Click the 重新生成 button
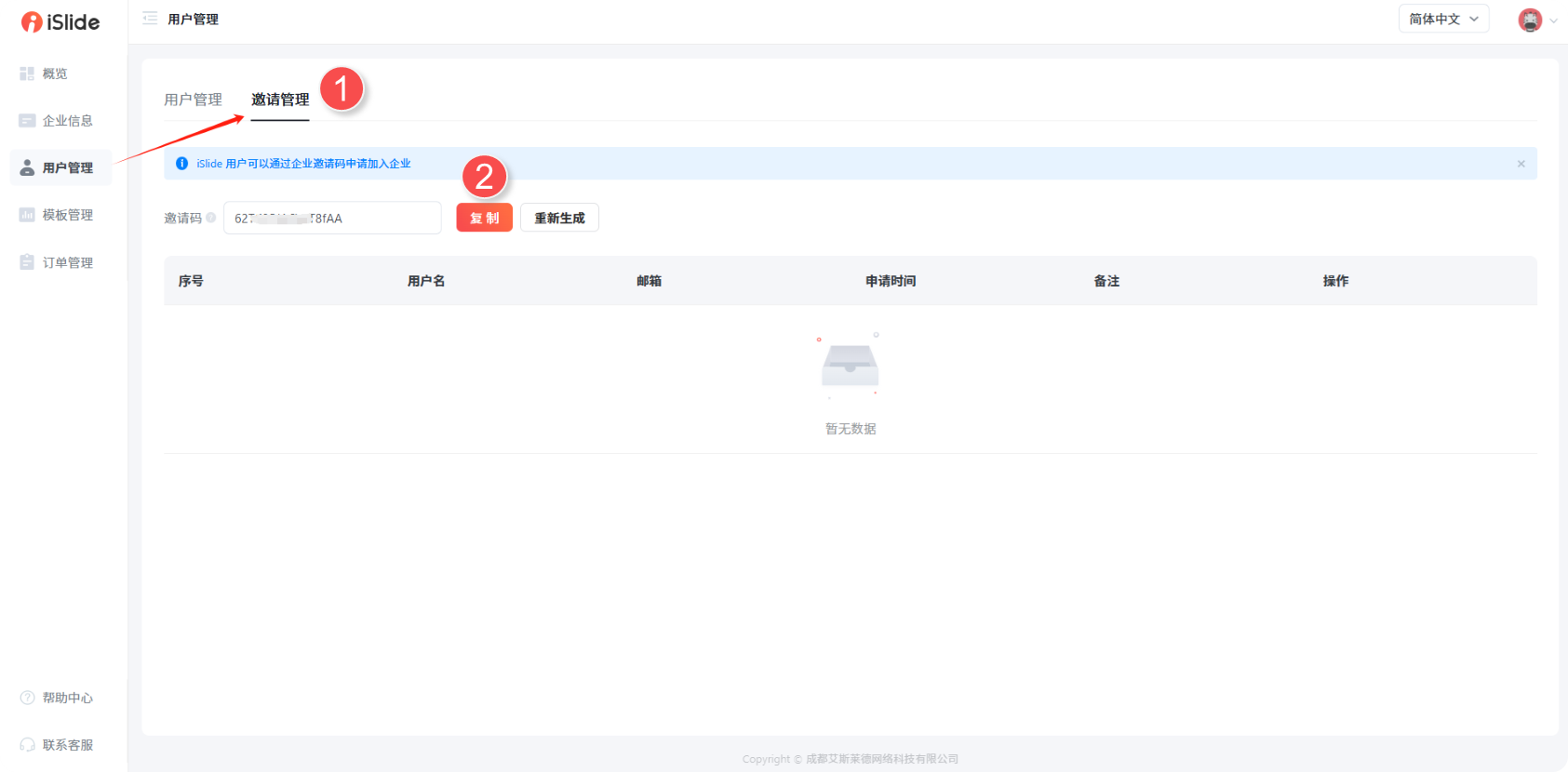1568x772 pixels. coord(559,218)
